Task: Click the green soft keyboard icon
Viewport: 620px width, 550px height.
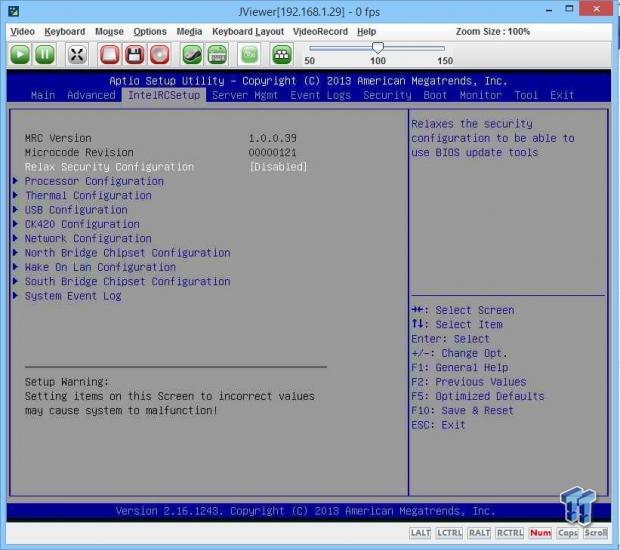Action: 217,54
